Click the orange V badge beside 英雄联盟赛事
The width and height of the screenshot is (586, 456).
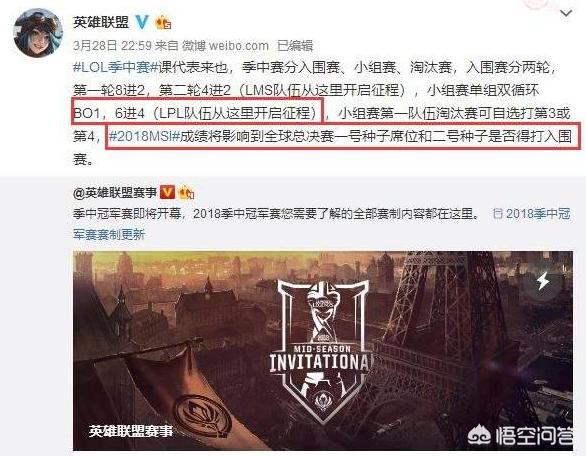tap(167, 192)
